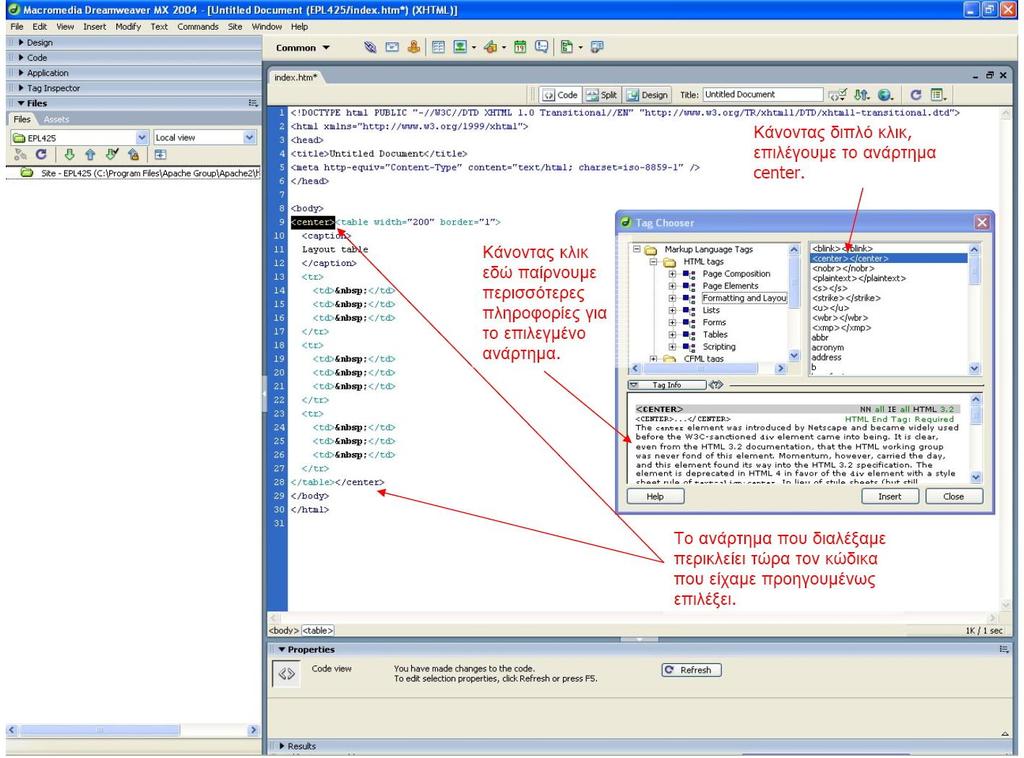Image resolution: width=1024 pixels, height=758 pixels.
Task: Click the File Management icon
Action: (862, 95)
